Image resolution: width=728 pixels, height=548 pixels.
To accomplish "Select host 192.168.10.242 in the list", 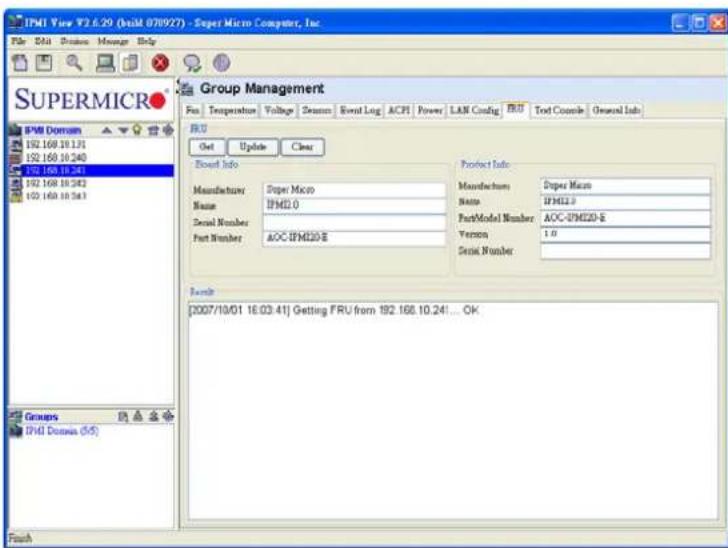I will (91, 183).
